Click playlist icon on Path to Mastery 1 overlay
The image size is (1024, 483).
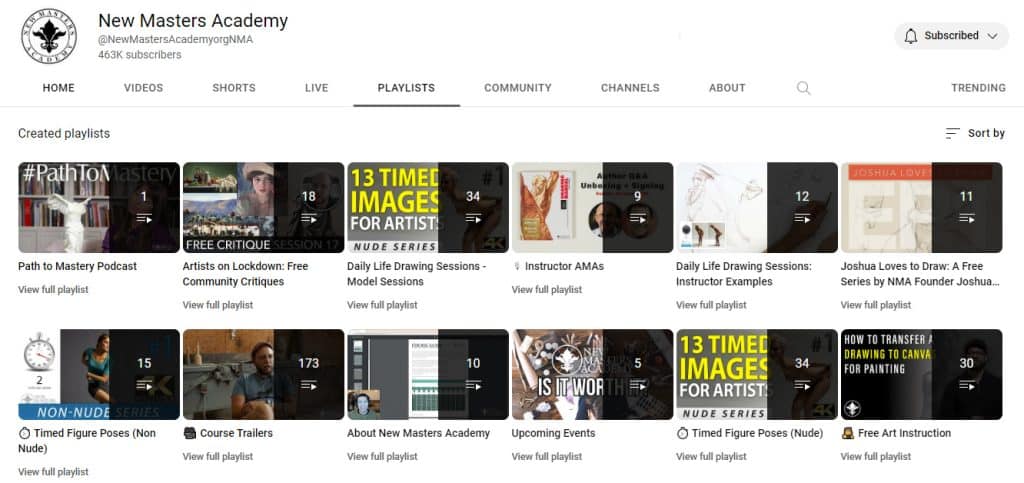pyautogui.click(x=144, y=219)
